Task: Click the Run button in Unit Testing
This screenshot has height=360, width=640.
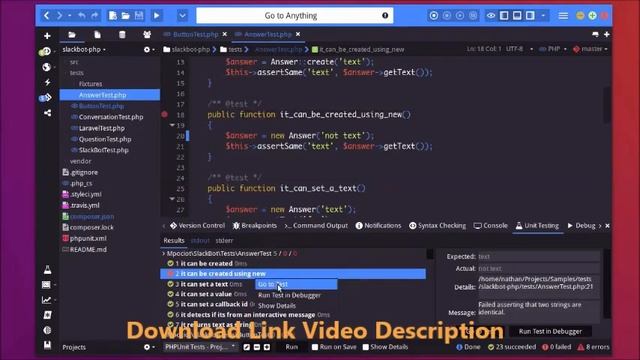Action: point(291,347)
